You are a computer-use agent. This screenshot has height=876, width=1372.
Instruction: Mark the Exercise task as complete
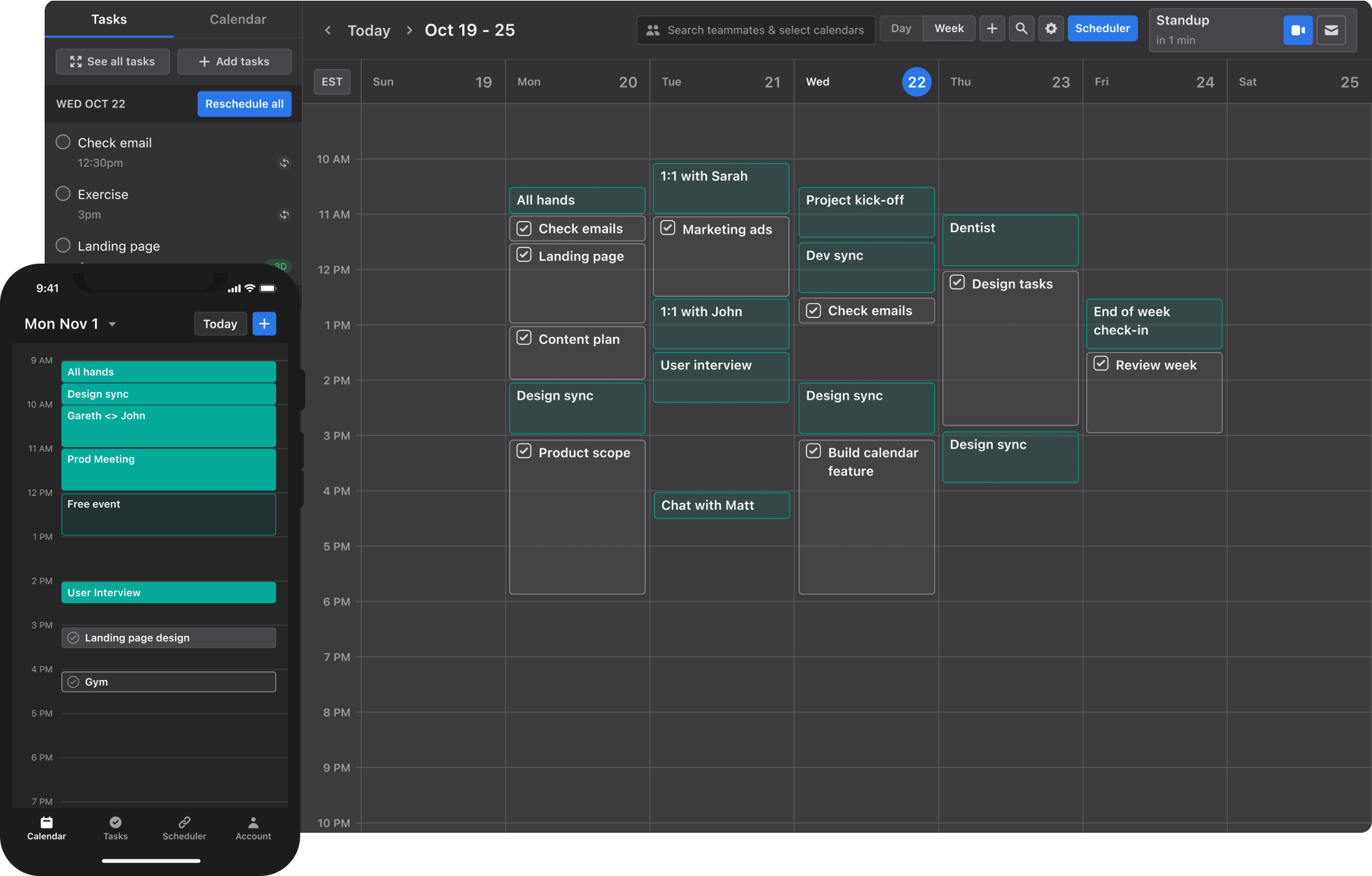click(x=63, y=194)
